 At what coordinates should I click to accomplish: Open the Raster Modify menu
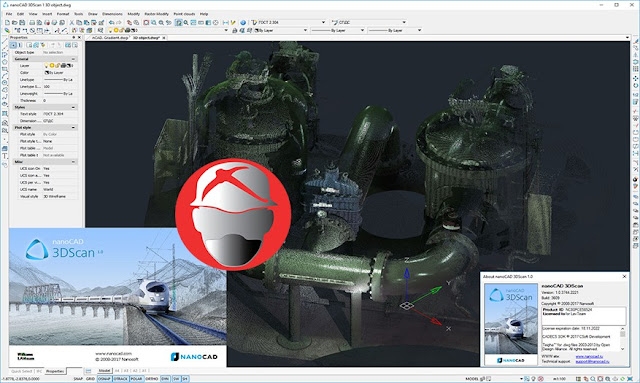click(x=156, y=14)
